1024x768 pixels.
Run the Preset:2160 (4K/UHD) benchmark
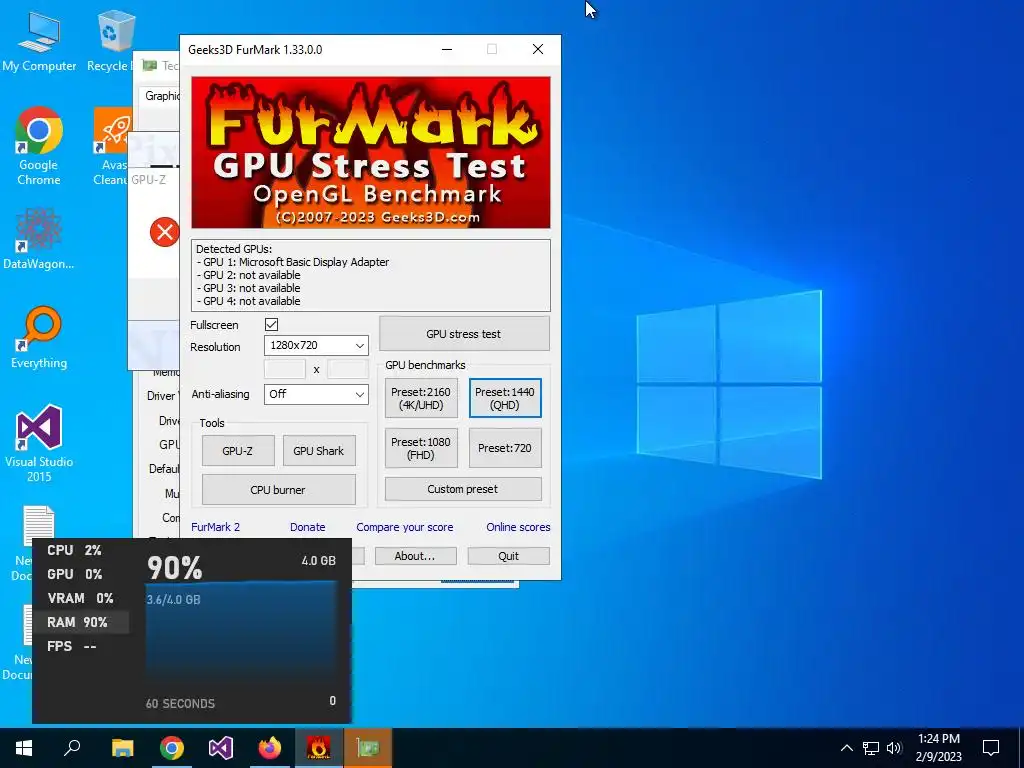[x=421, y=398]
